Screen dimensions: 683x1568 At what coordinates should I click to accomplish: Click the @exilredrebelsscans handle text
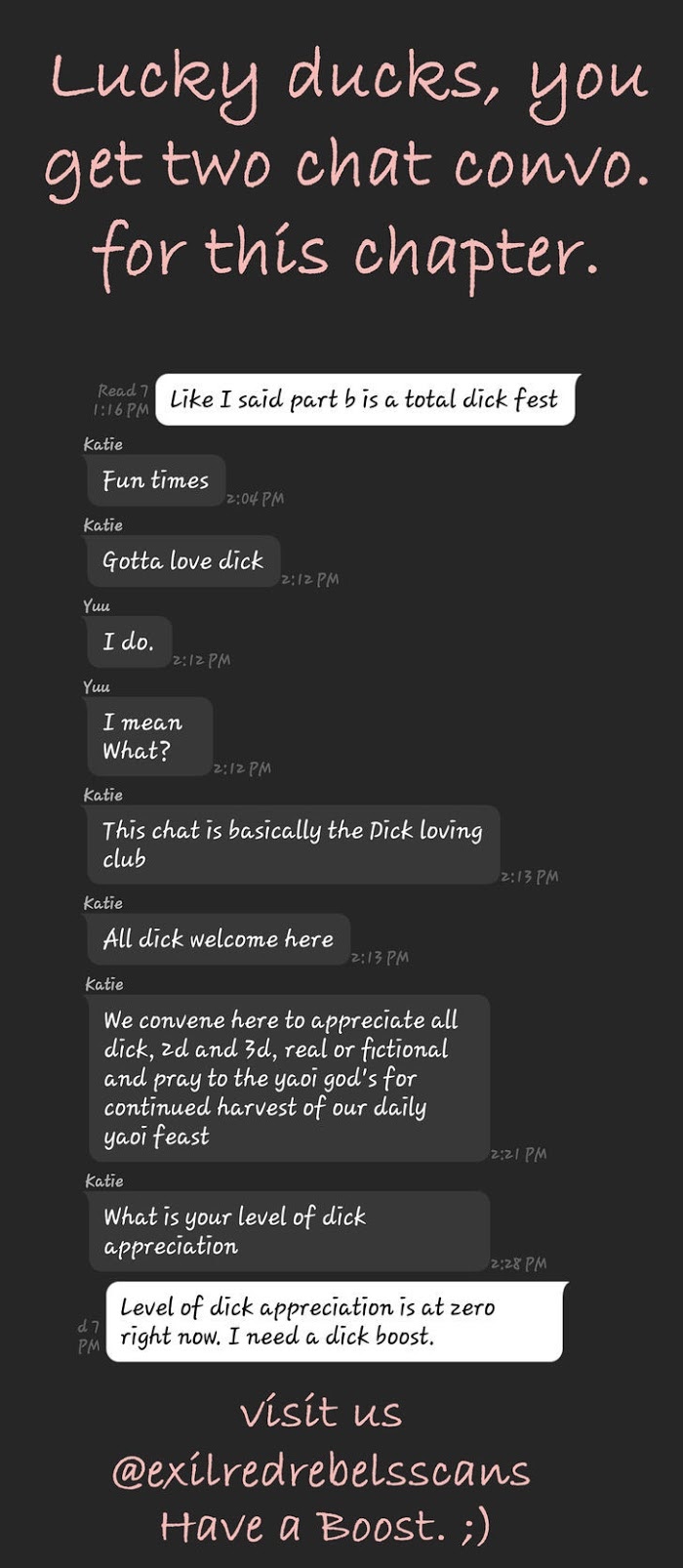(x=321, y=1470)
